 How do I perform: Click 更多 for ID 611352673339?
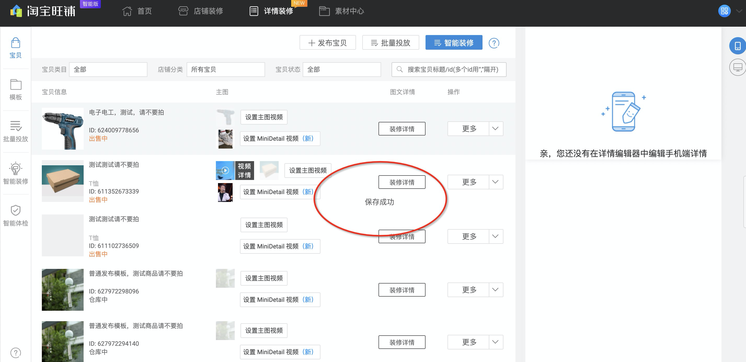click(x=469, y=182)
